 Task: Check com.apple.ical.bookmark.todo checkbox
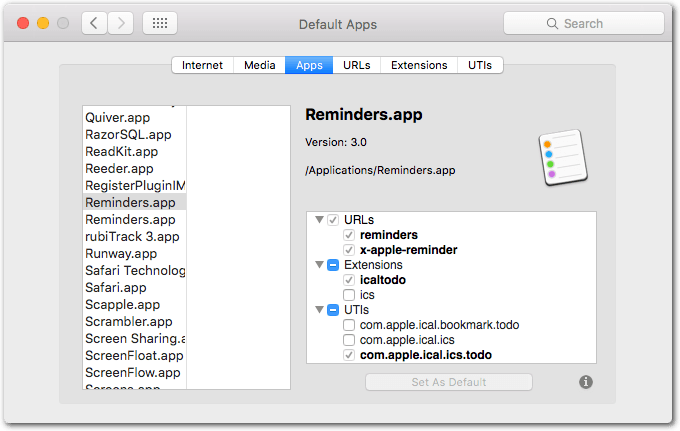pos(349,325)
